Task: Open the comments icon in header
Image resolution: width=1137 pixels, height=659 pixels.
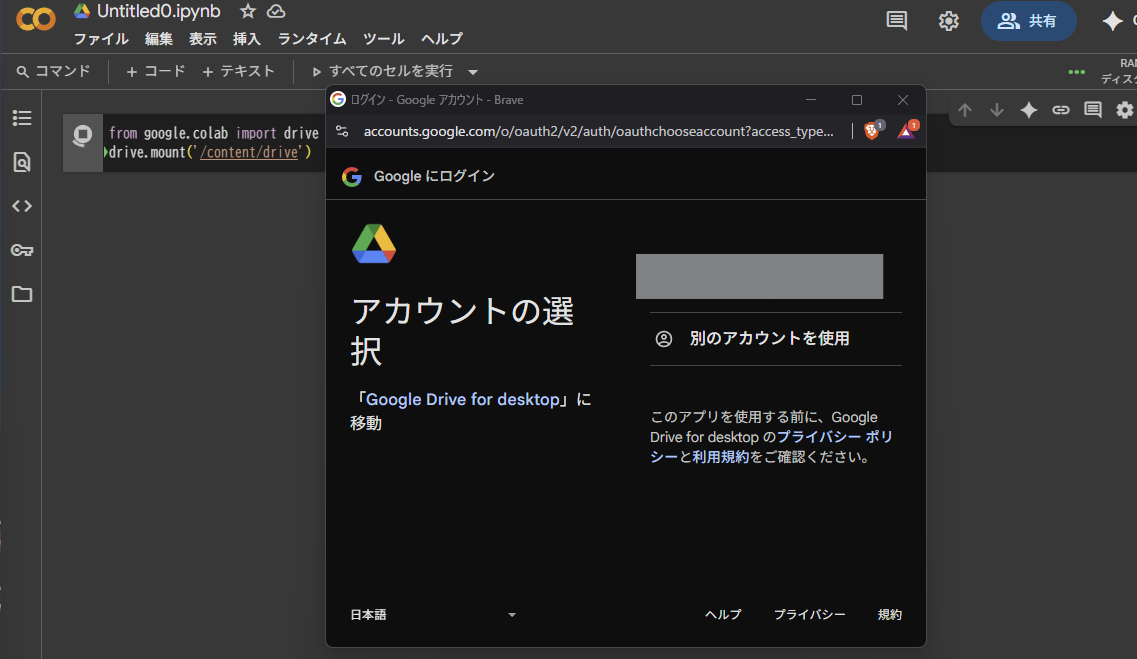Action: point(897,21)
